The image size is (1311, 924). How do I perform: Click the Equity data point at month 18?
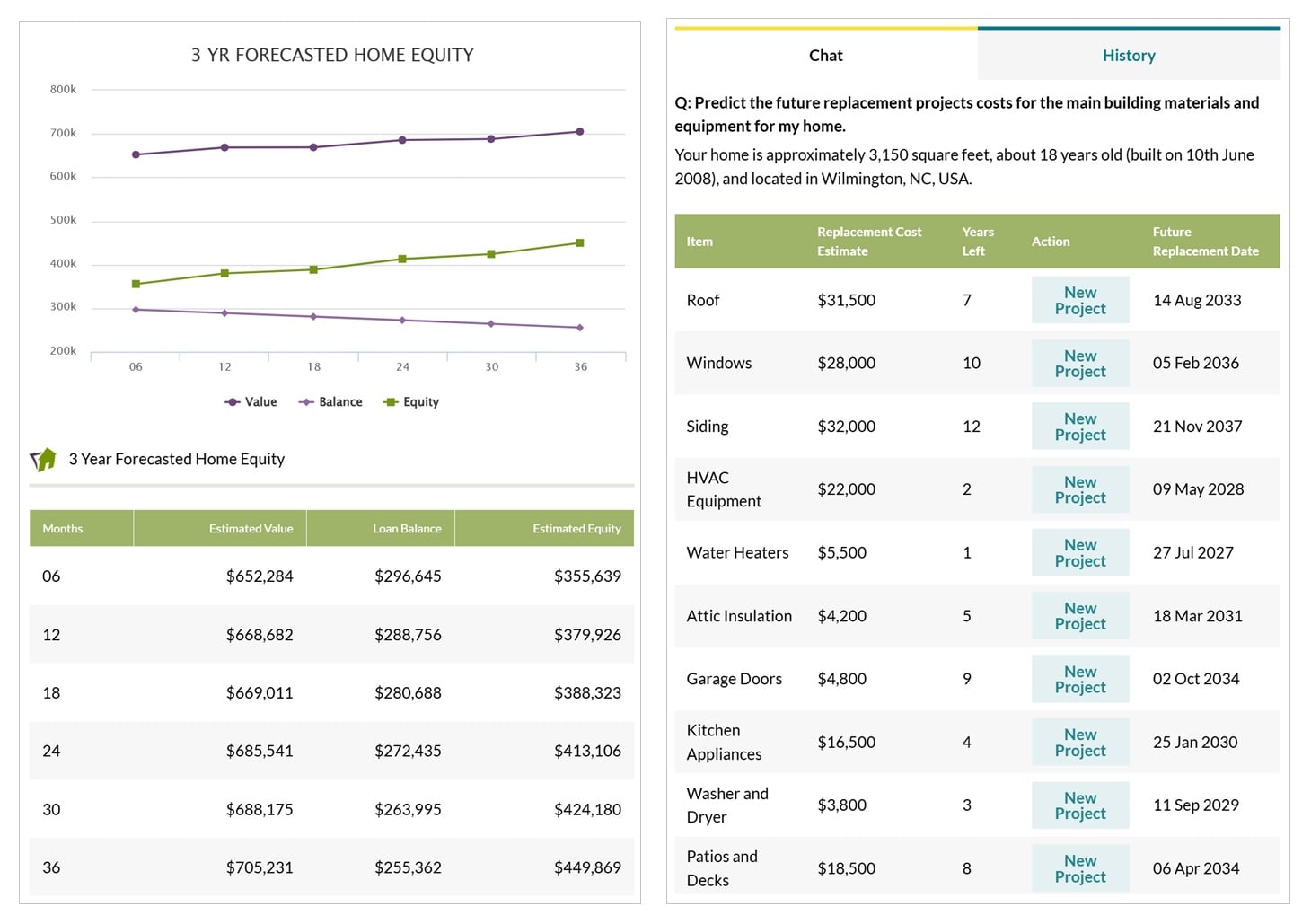[x=313, y=268]
